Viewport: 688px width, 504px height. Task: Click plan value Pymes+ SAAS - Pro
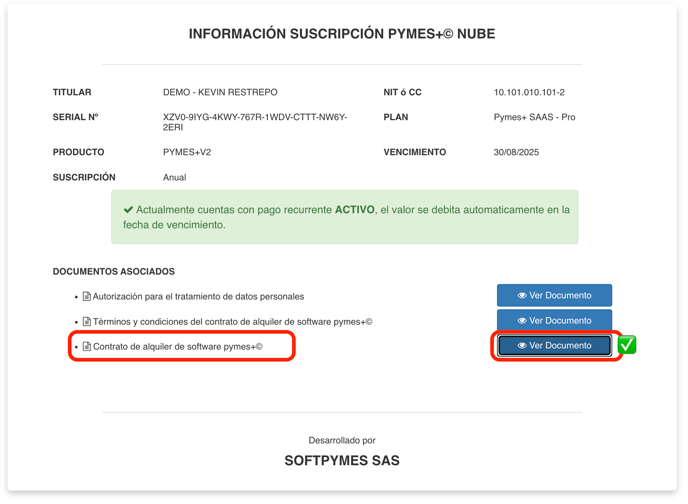tap(534, 117)
